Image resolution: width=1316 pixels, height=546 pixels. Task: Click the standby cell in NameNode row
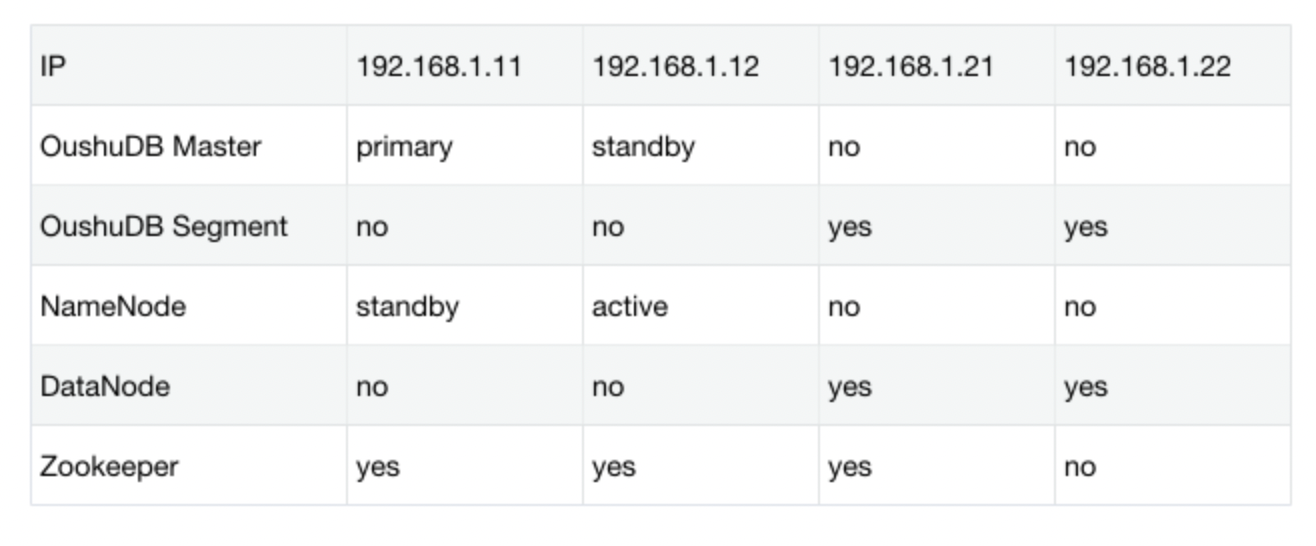[407, 306]
